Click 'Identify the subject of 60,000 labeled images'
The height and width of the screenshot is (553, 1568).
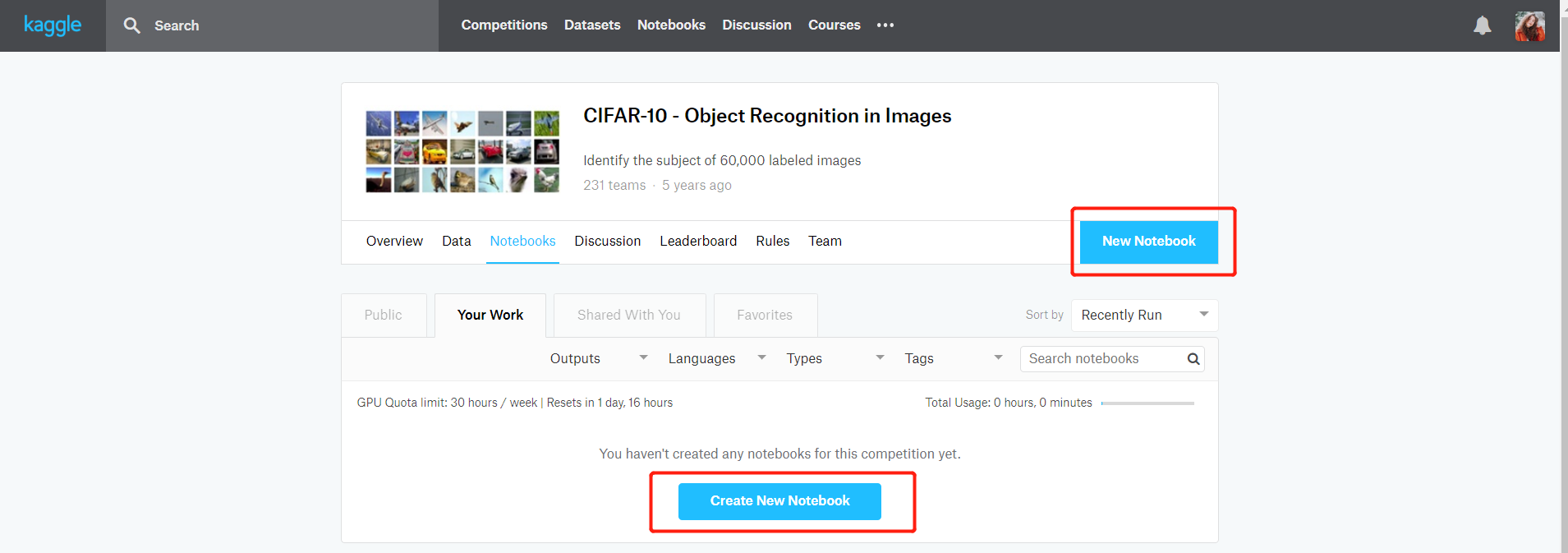[x=722, y=161]
